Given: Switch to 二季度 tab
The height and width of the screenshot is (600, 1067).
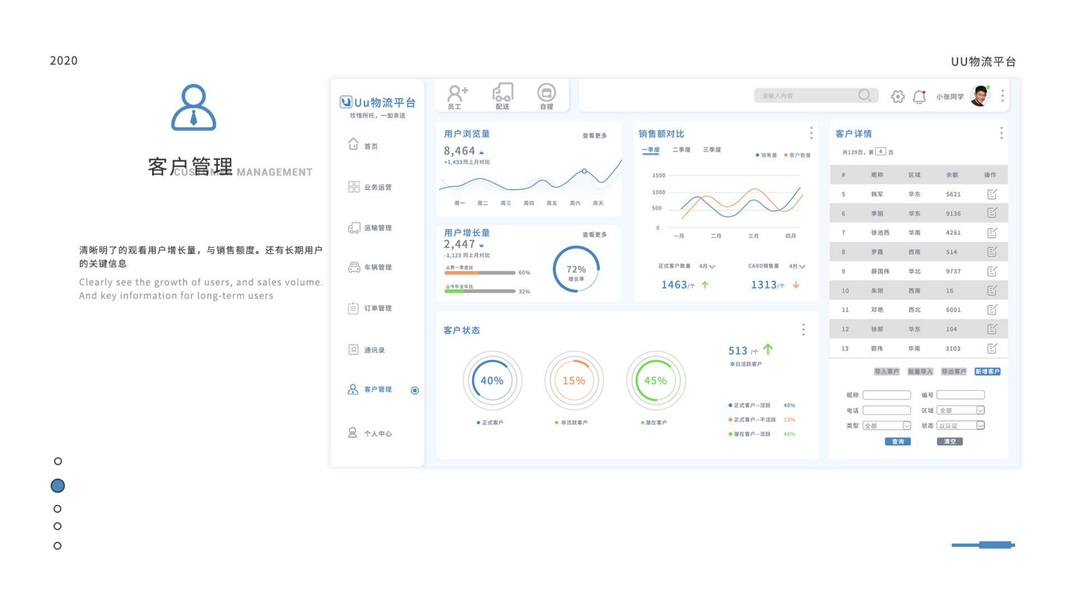Looking at the screenshot, I should click(x=681, y=150).
